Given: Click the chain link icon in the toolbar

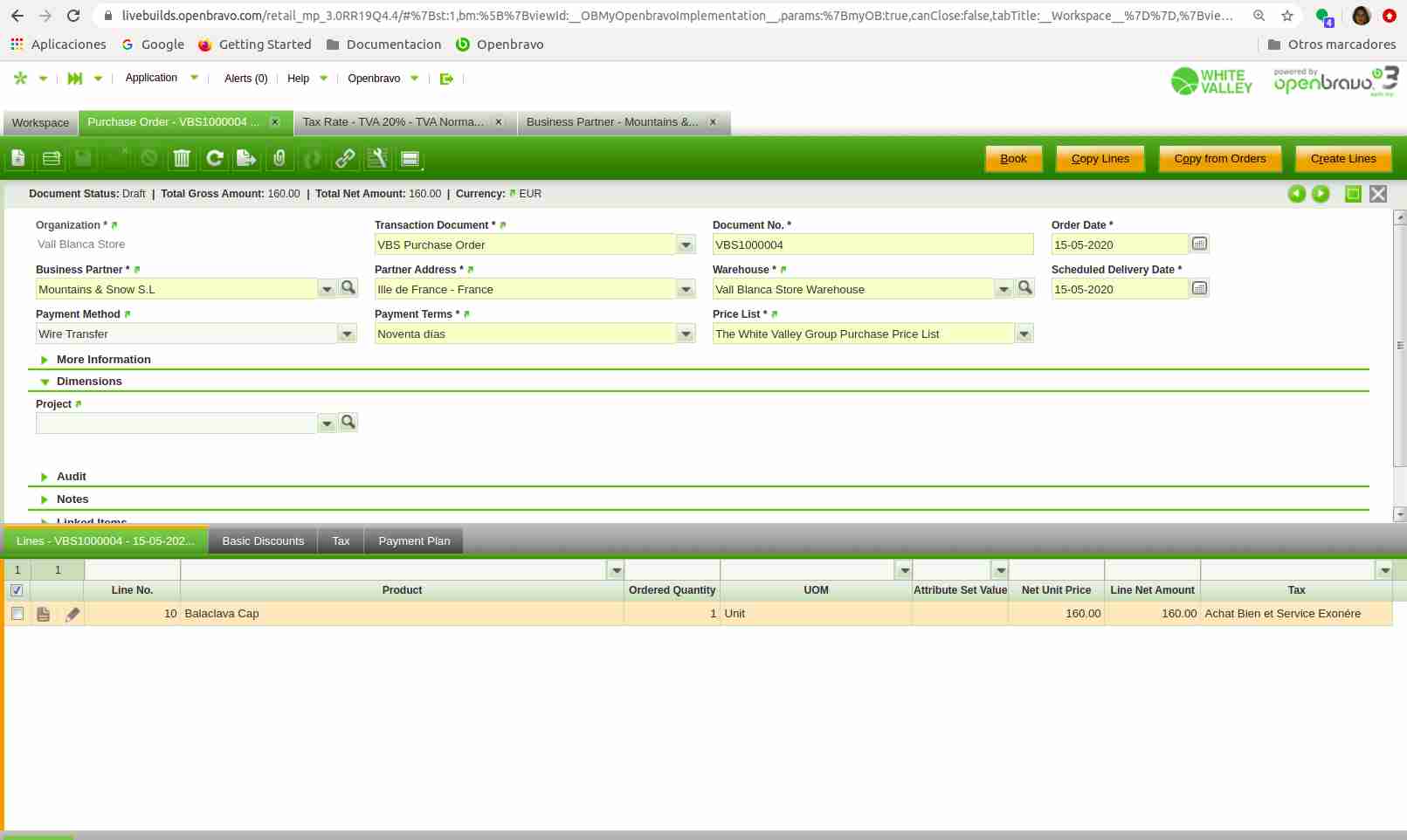Looking at the screenshot, I should tap(345, 158).
